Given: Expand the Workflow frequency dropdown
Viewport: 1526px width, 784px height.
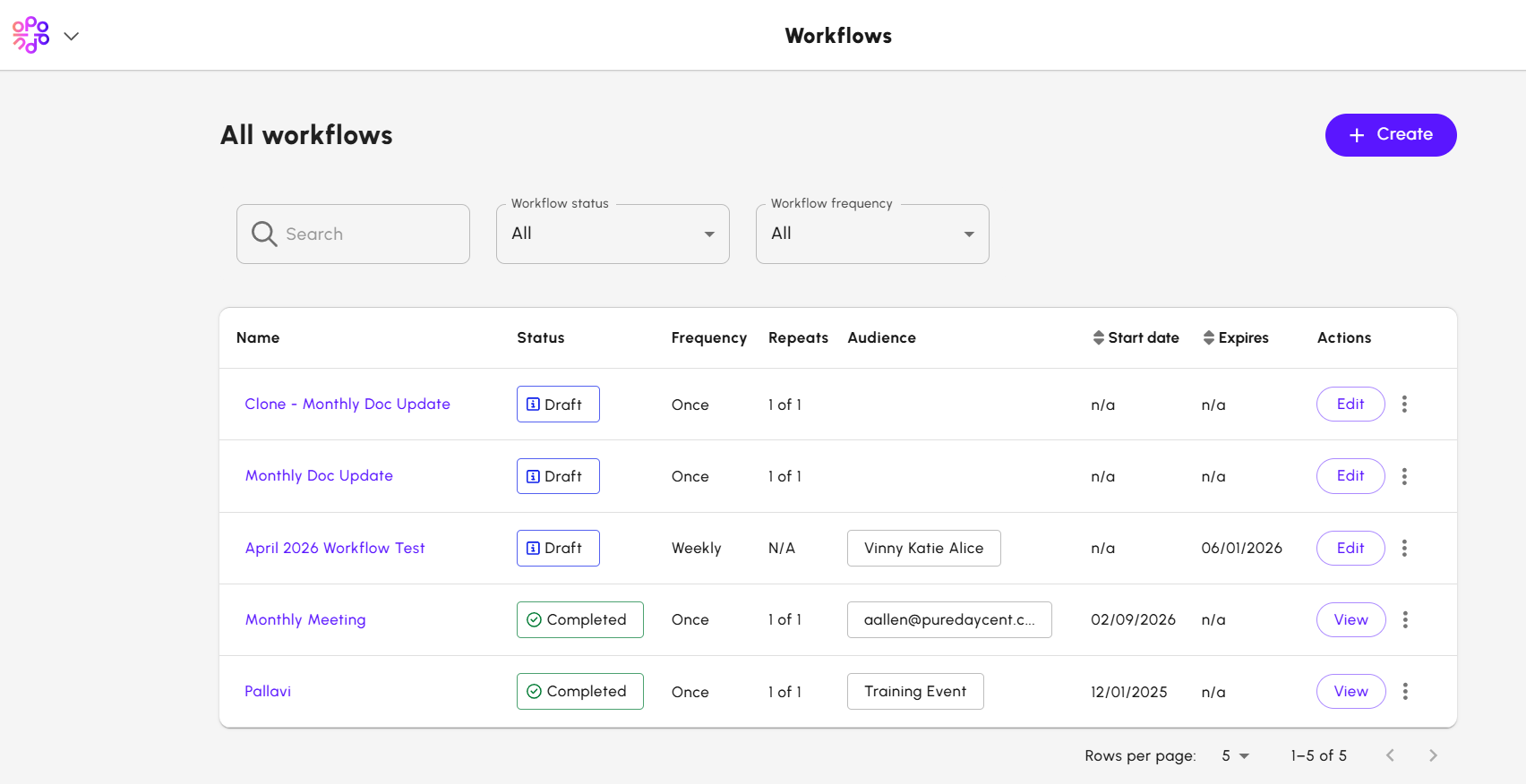Looking at the screenshot, I should 872,234.
